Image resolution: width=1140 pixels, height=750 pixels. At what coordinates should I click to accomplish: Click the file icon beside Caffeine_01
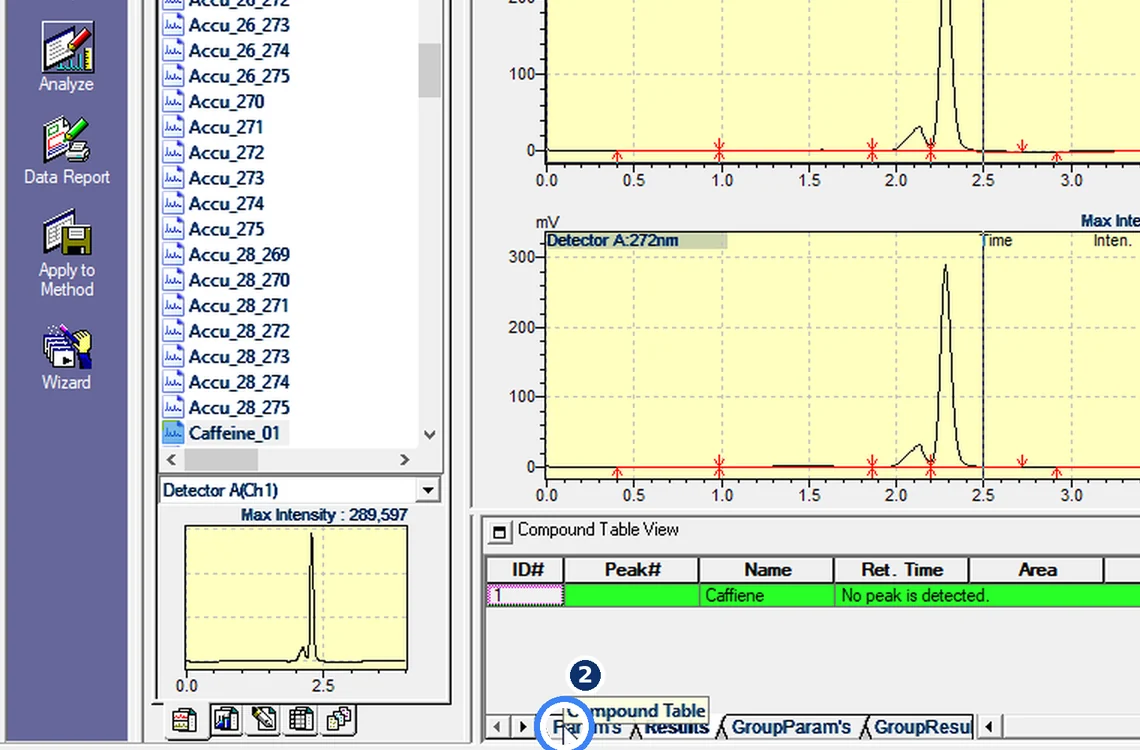click(x=173, y=432)
